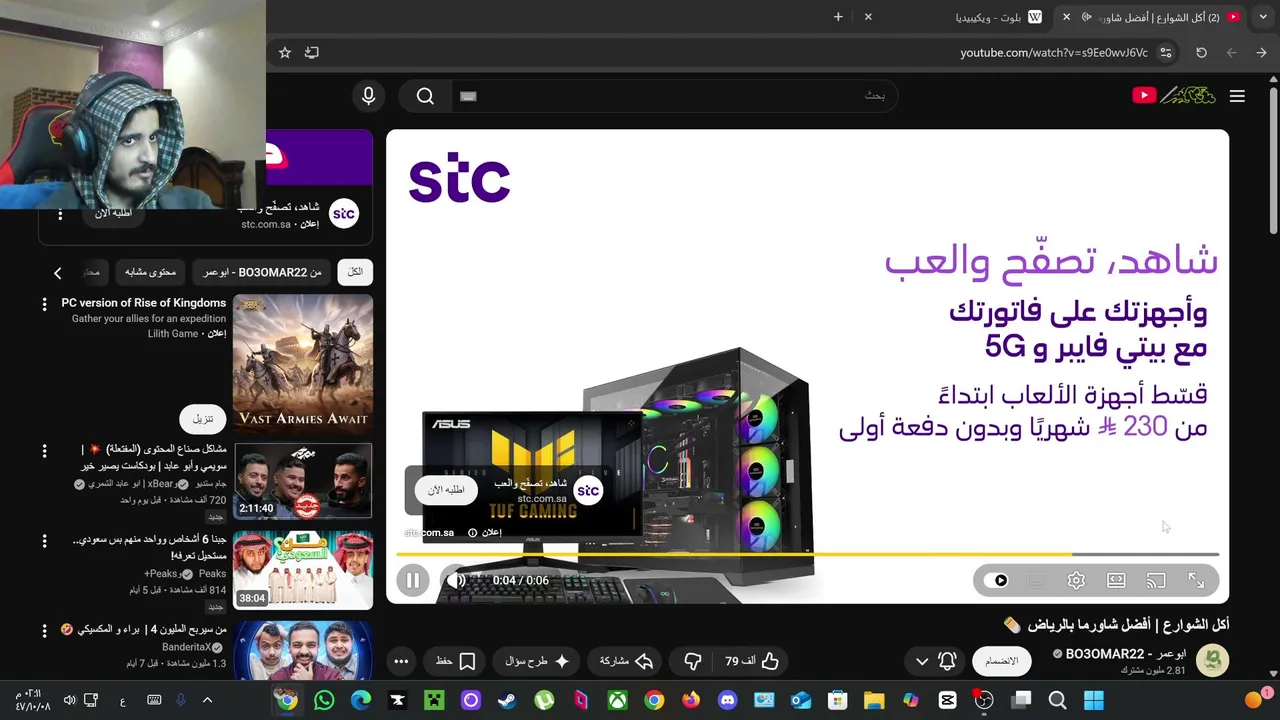This screenshot has width=1280, height=720.
Task: Enter full screen video mode
Action: [1196, 580]
